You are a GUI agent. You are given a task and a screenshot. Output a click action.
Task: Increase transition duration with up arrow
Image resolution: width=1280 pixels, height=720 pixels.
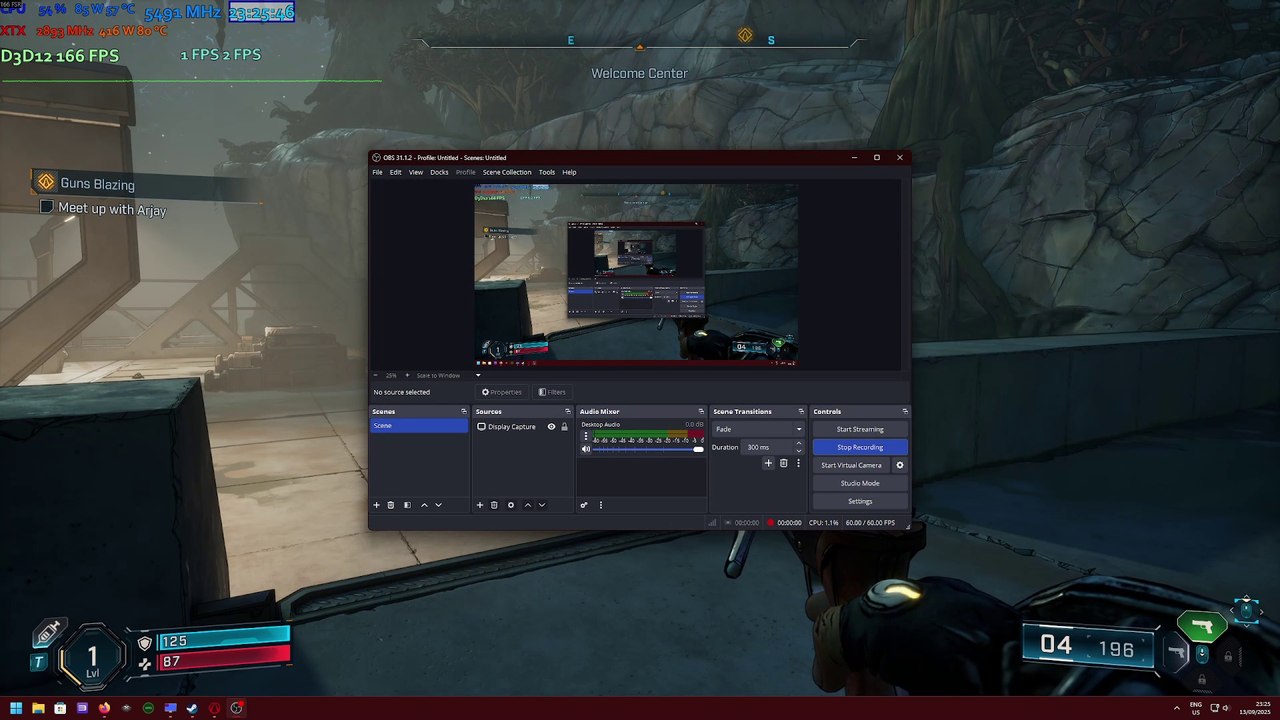click(798, 444)
